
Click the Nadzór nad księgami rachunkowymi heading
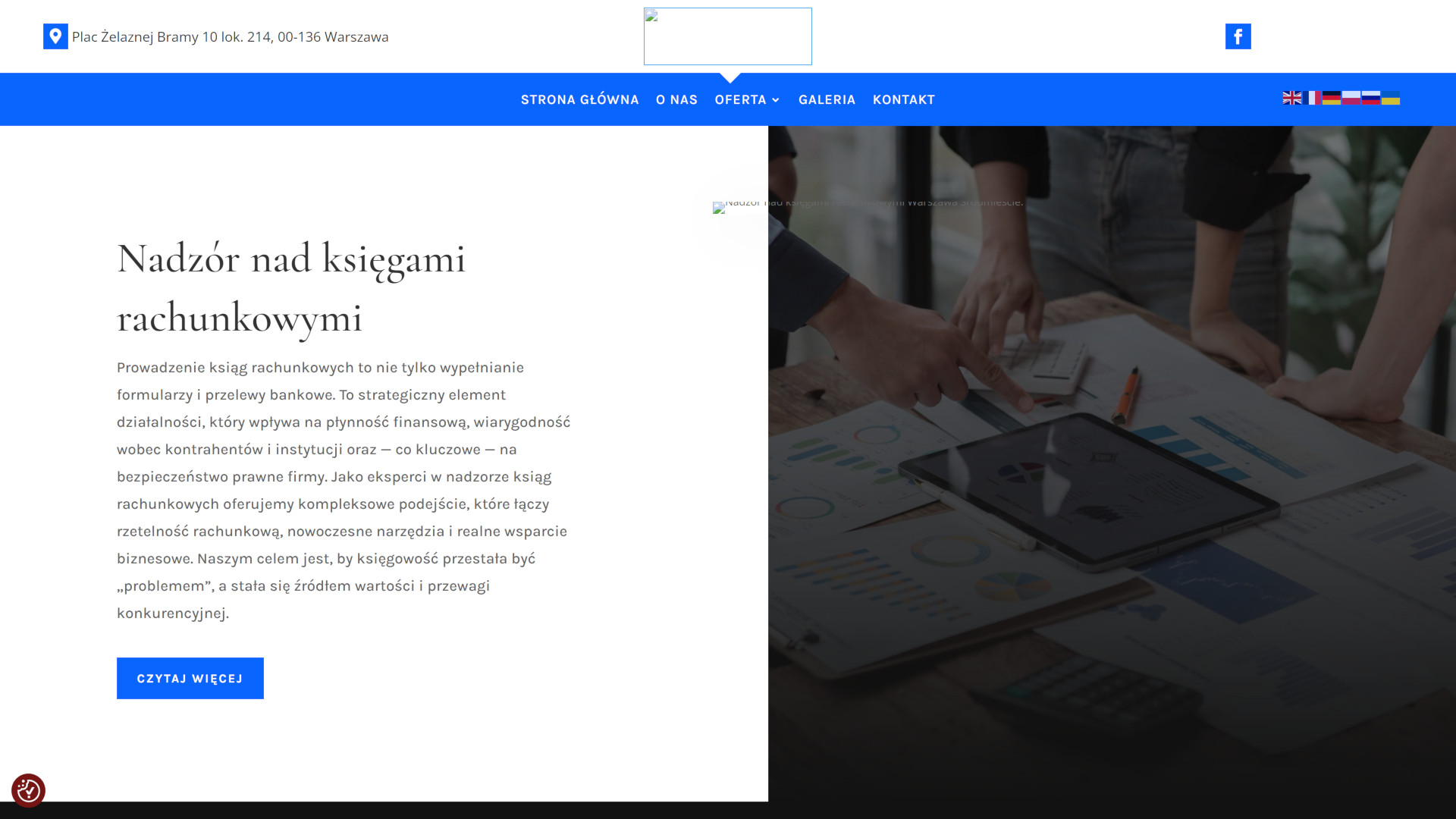pos(291,287)
